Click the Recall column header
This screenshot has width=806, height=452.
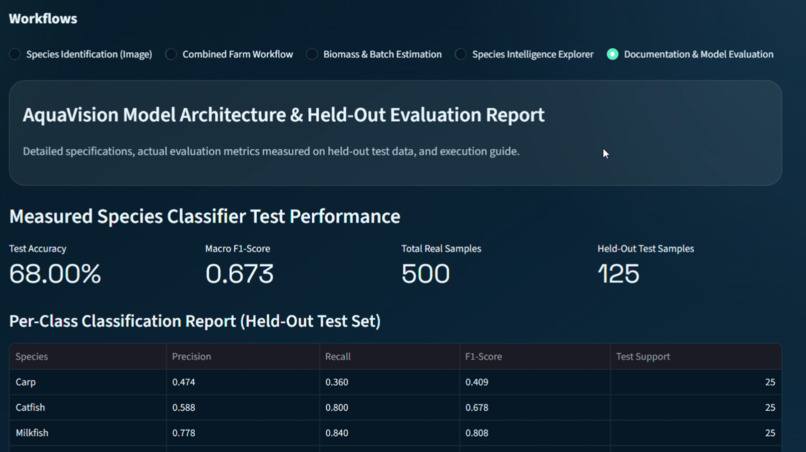[x=389, y=356]
